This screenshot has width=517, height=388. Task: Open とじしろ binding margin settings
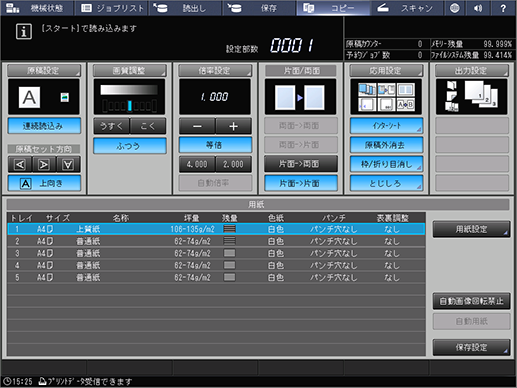[x=386, y=183]
